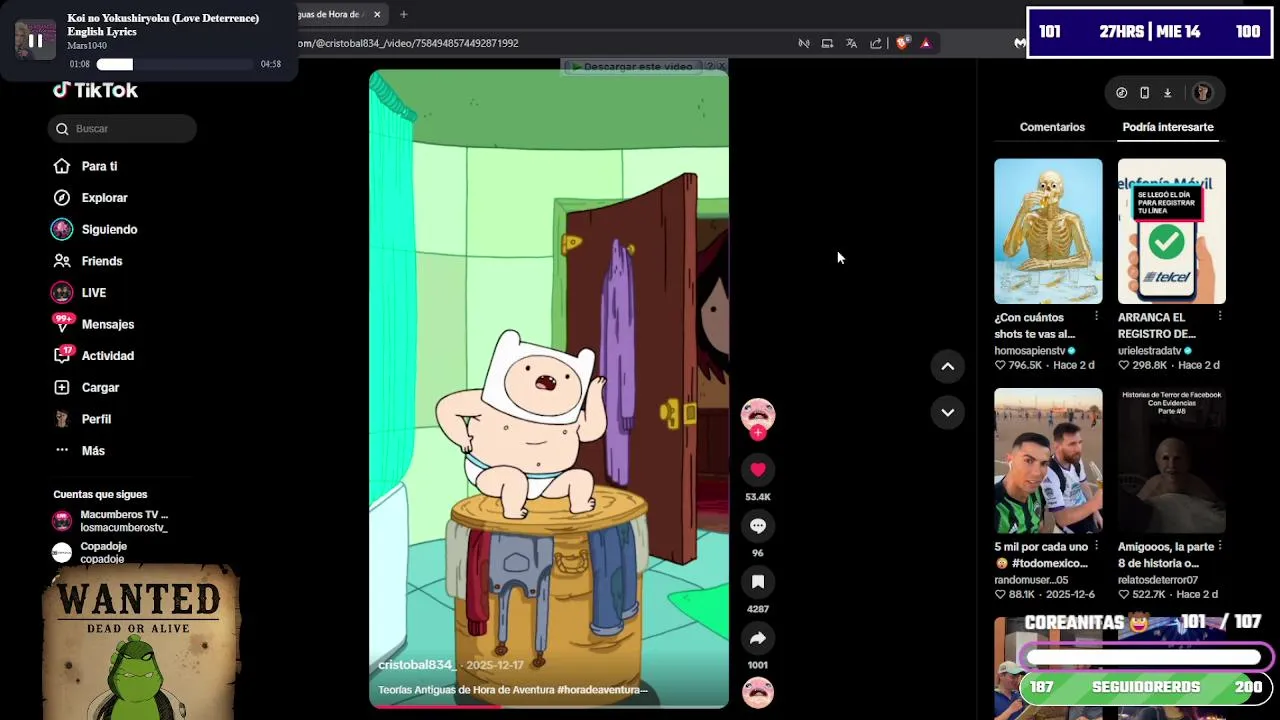Open the desktop app download icon
This screenshot has width=1280, height=720.
(x=1167, y=93)
